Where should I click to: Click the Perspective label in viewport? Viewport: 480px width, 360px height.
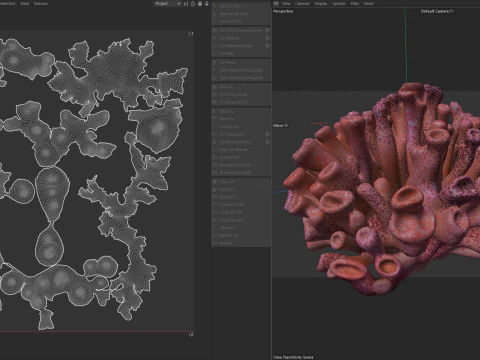pos(283,11)
